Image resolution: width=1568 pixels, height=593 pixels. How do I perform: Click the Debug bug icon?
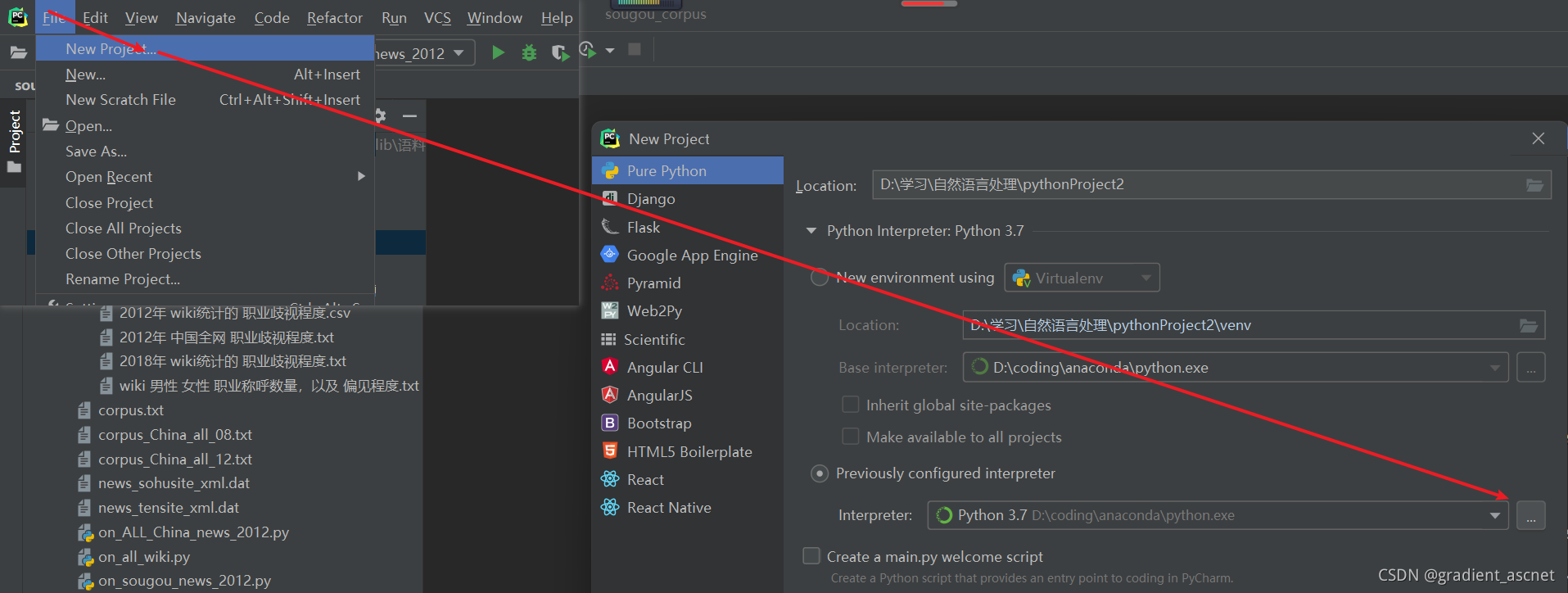click(x=529, y=53)
